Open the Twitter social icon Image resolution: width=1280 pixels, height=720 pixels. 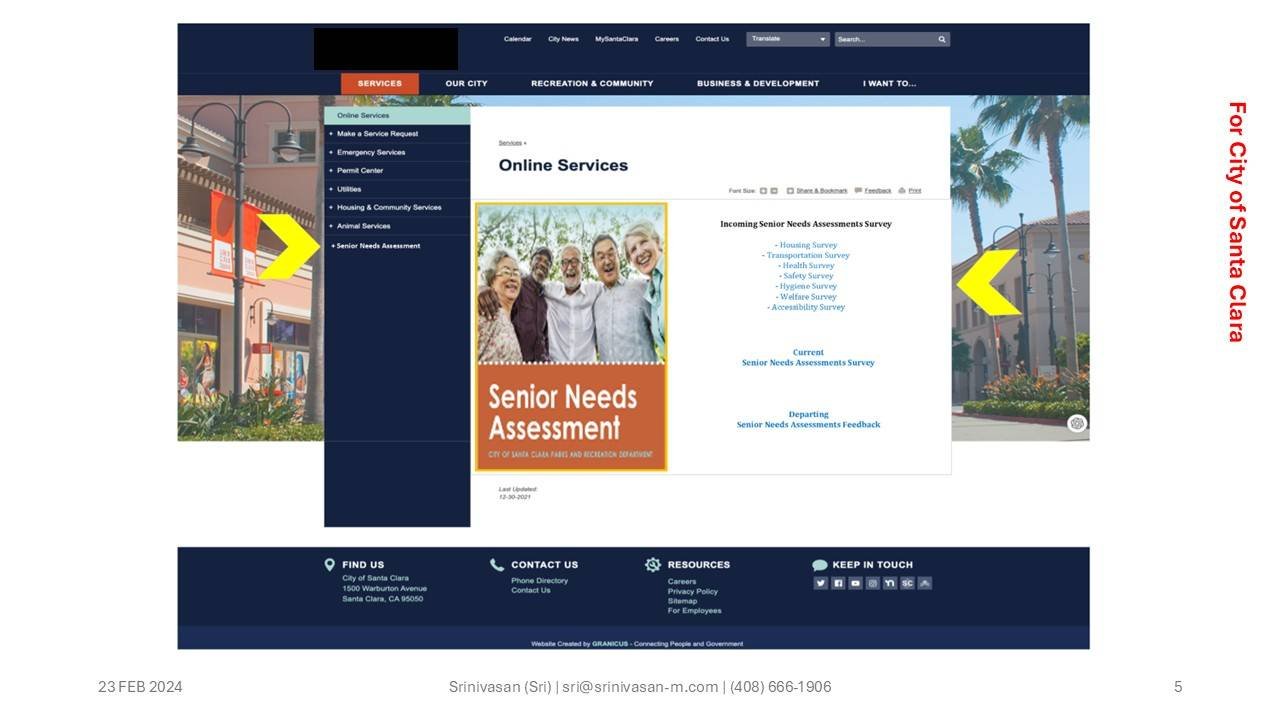(820, 583)
